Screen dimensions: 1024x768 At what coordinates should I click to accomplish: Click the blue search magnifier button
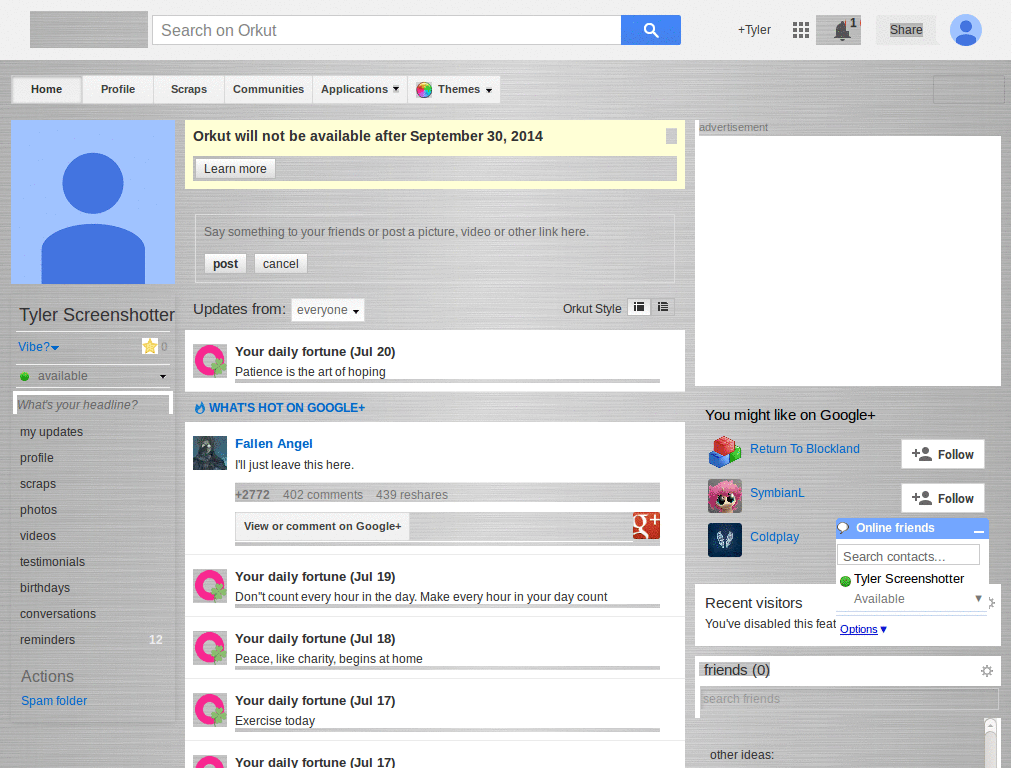pos(650,30)
